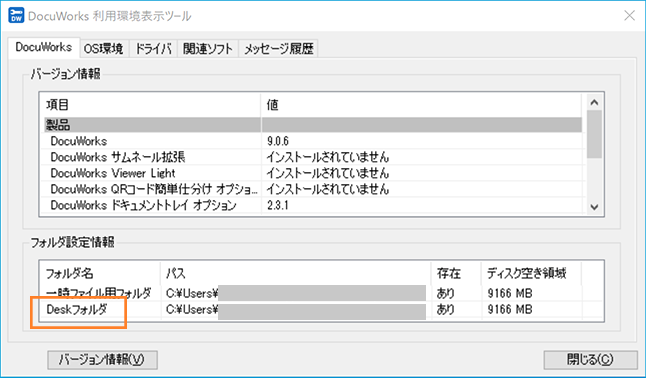Select the DocuWorks Viewer Light row
This screenshot has height=378, width=646.
point(312,173)
